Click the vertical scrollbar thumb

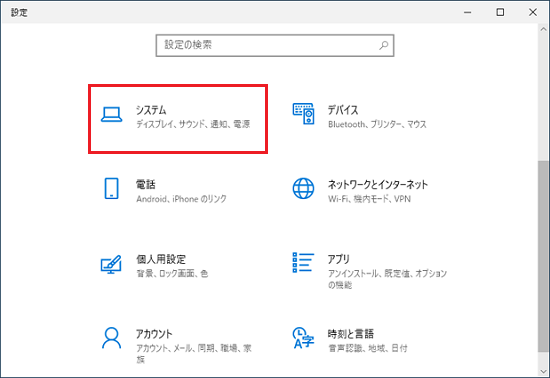point(543,256)
